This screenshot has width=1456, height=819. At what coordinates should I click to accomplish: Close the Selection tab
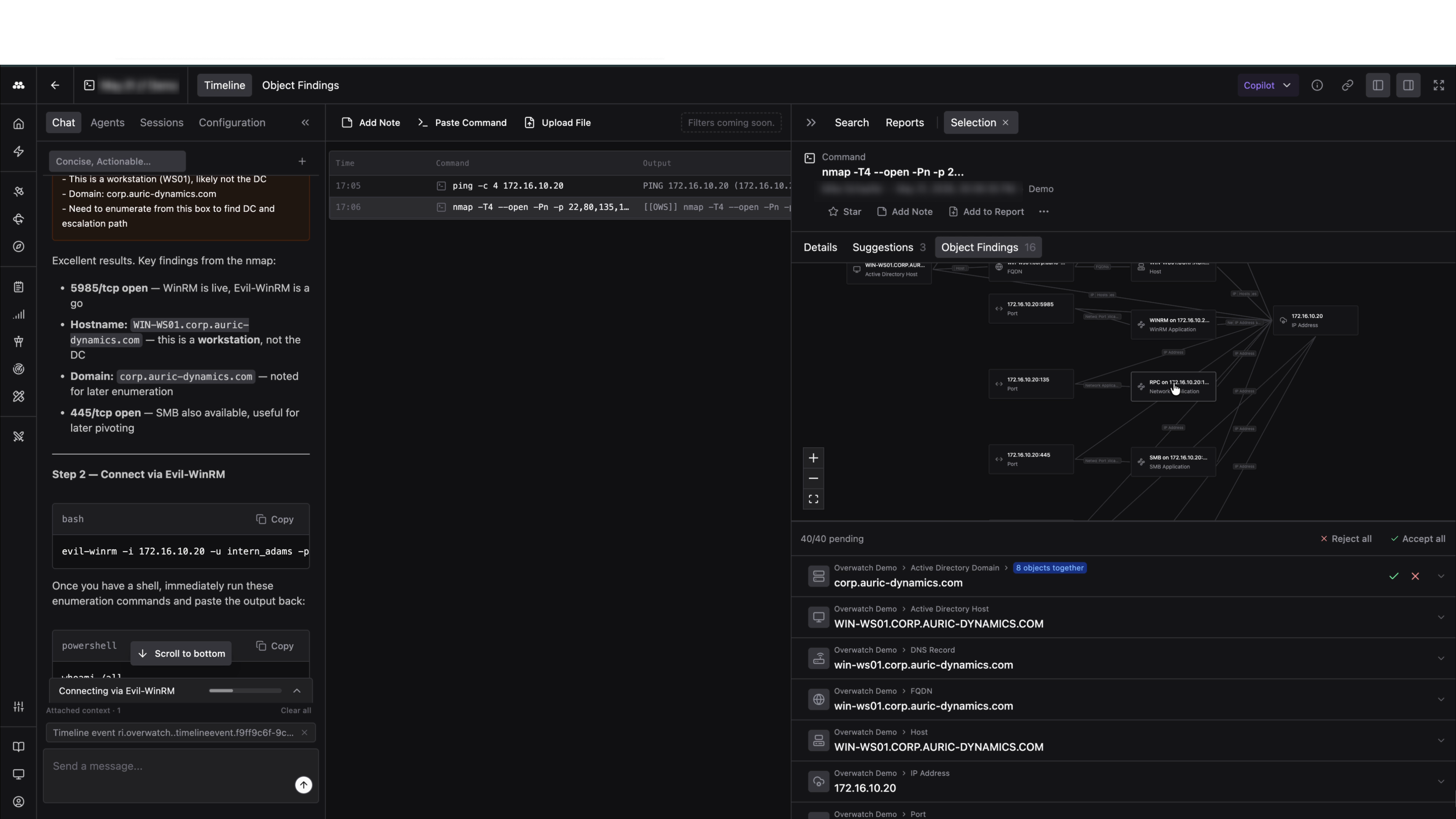[1006, 123]
